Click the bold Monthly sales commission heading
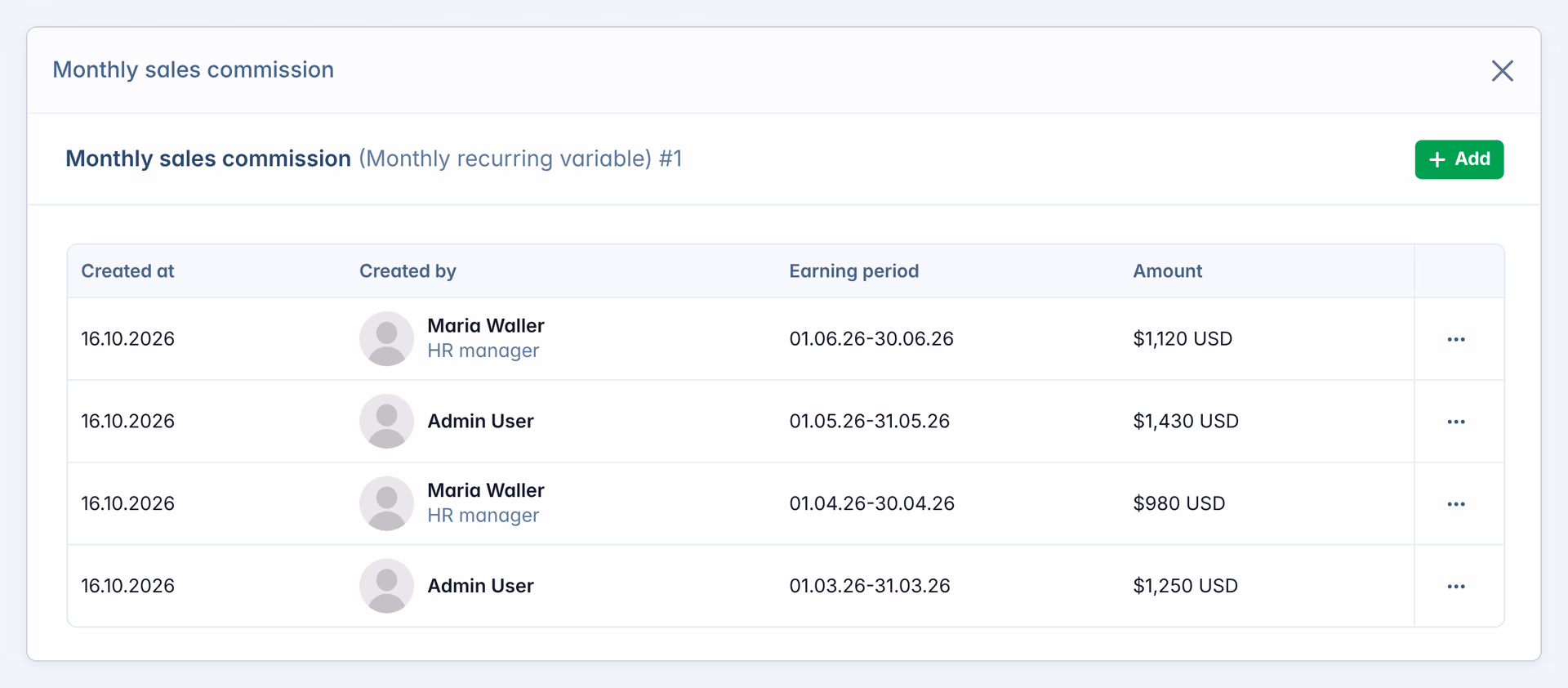The height and width of the screenshot is (688, 1568). coord(208,159)
